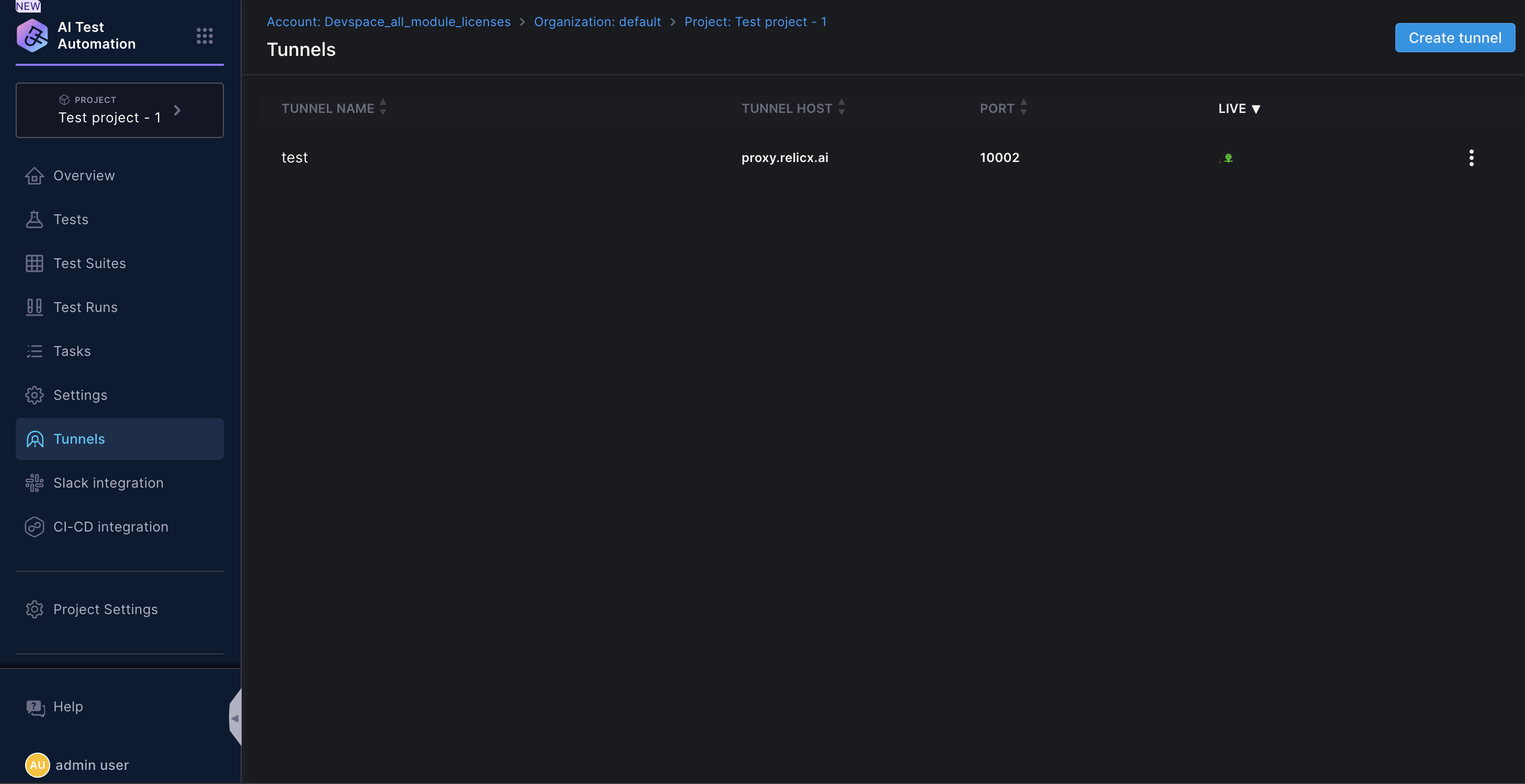Open Test Runs in sidebar
Image resolution: width=1525 pixels, height=784 pixels.
(85, 307)
